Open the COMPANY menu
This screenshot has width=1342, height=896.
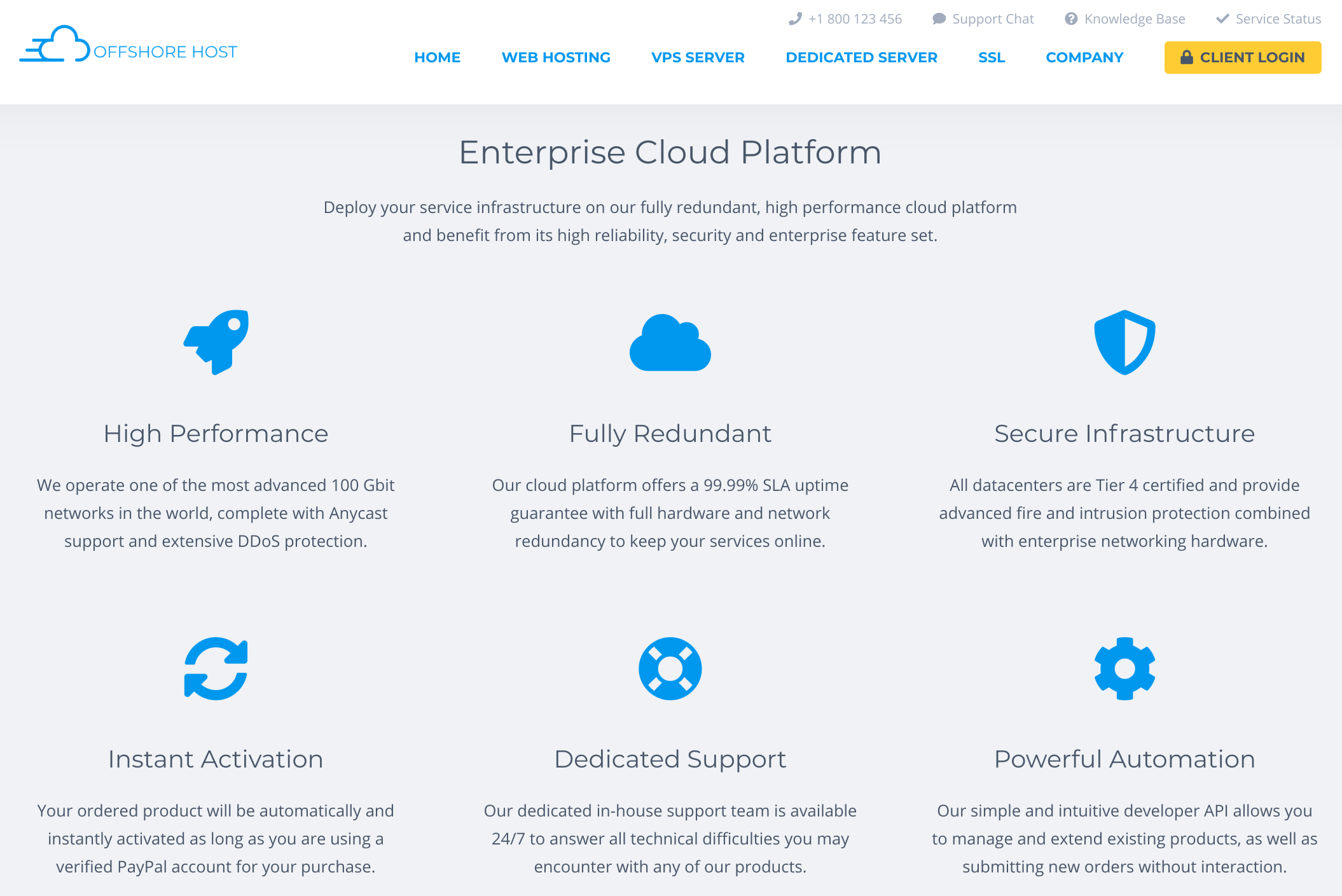click(1084, 57)
